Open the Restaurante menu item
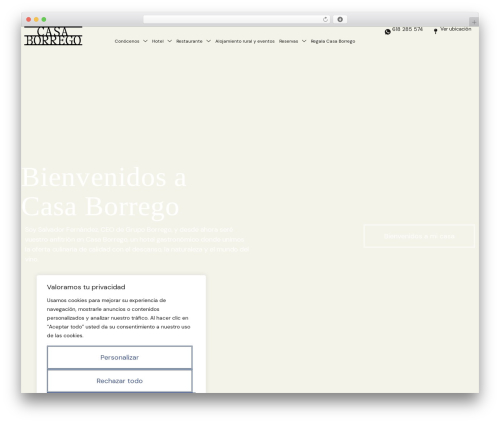The width and height of the screenshot is (500, 423). coord(189,41)
